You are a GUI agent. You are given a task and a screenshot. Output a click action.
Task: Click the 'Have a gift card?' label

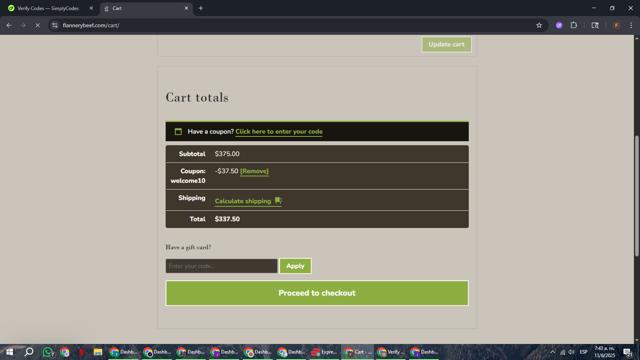tap(188, 247)
